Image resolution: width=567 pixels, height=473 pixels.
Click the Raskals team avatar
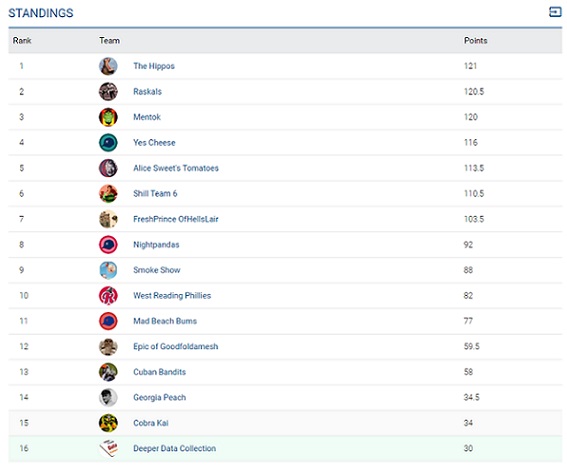pos(108,91)
